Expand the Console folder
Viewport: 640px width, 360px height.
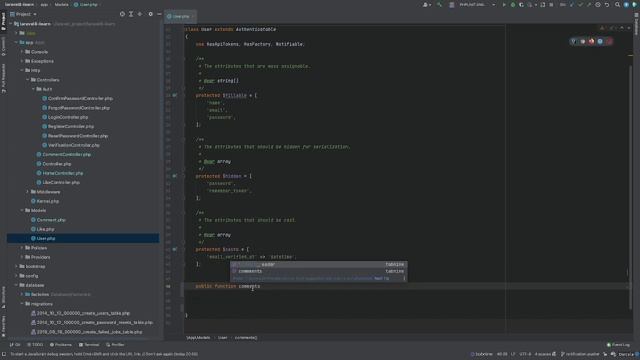click(22, 52)
